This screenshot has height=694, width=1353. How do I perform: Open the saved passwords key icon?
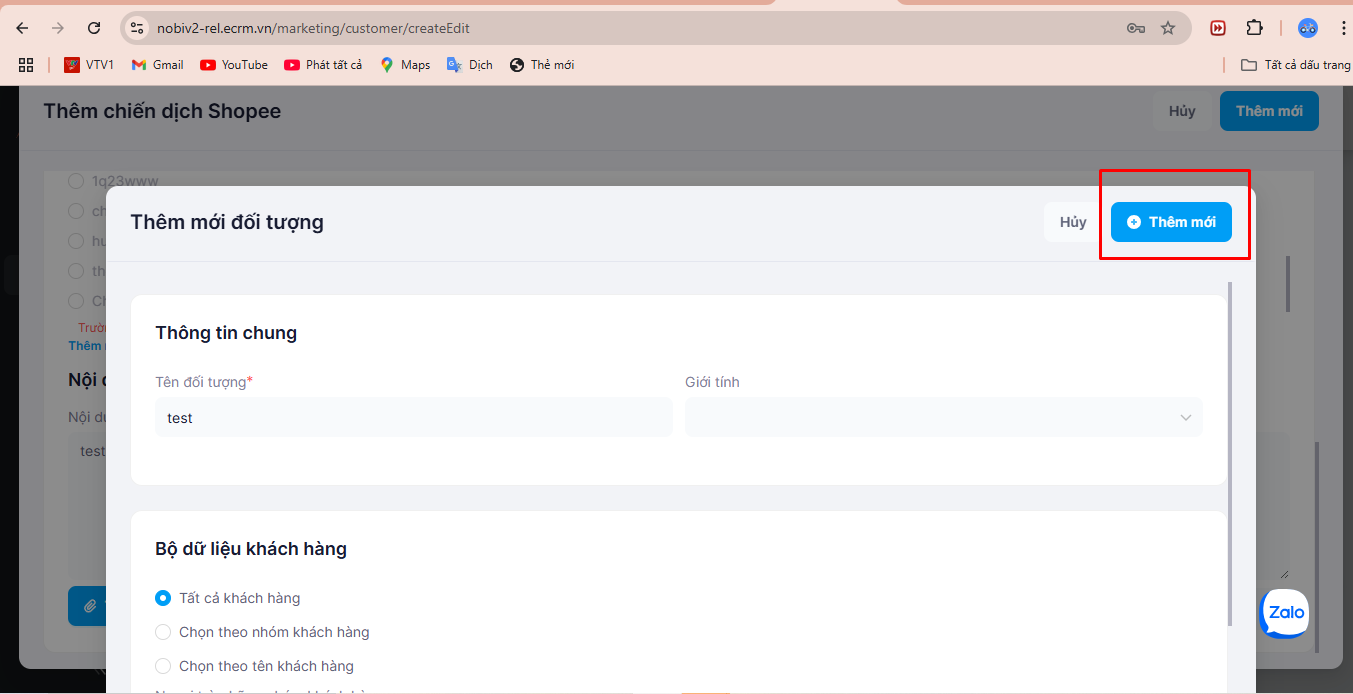click(x=1135, y=28)
